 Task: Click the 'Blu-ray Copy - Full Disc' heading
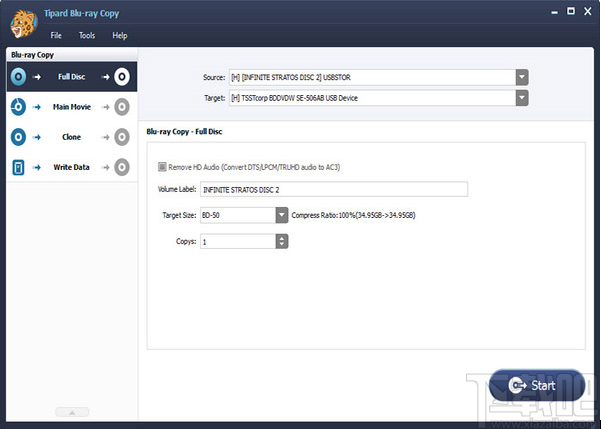coord(184,131)
